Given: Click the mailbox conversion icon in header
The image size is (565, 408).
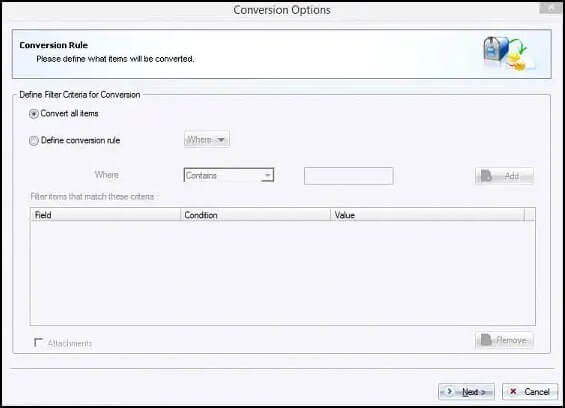Looking at the screenshot, I should pos(508,53).
